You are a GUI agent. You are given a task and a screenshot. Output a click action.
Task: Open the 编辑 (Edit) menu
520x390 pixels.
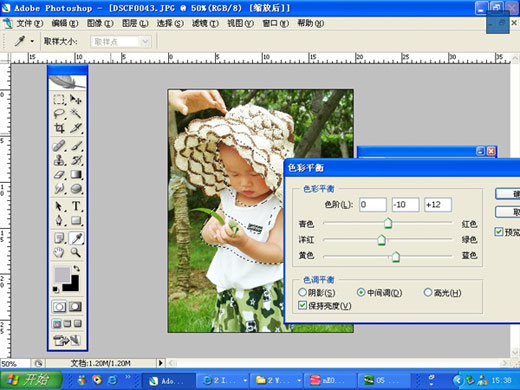coord(65,23)
